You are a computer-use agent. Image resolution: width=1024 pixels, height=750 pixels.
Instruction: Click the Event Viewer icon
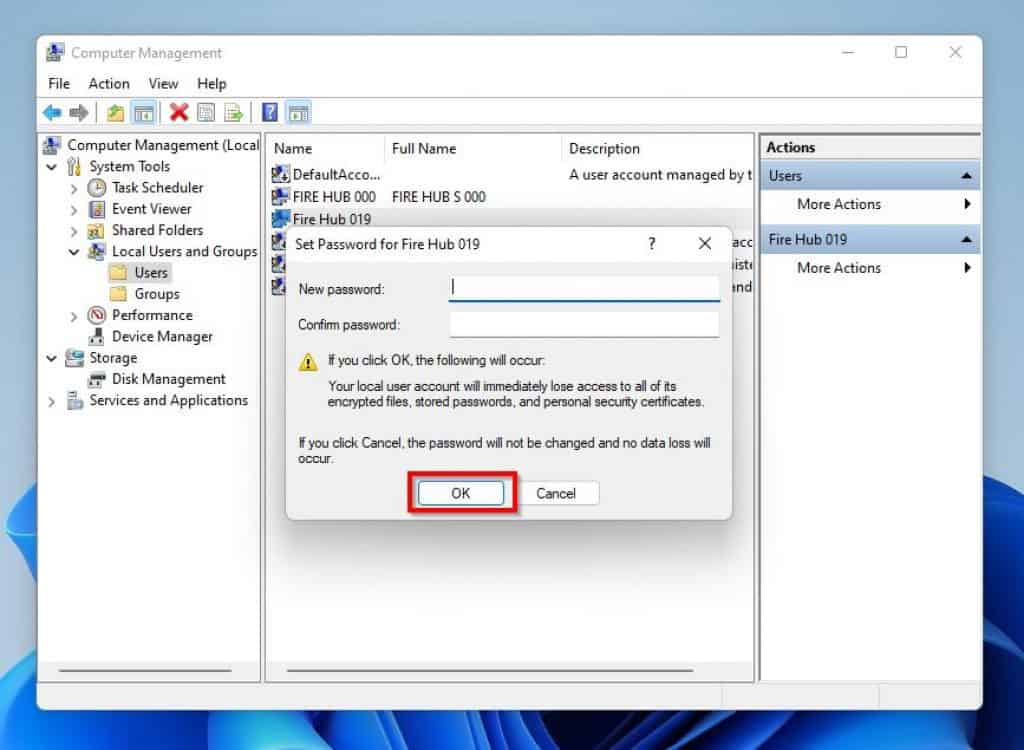point(97,210)
